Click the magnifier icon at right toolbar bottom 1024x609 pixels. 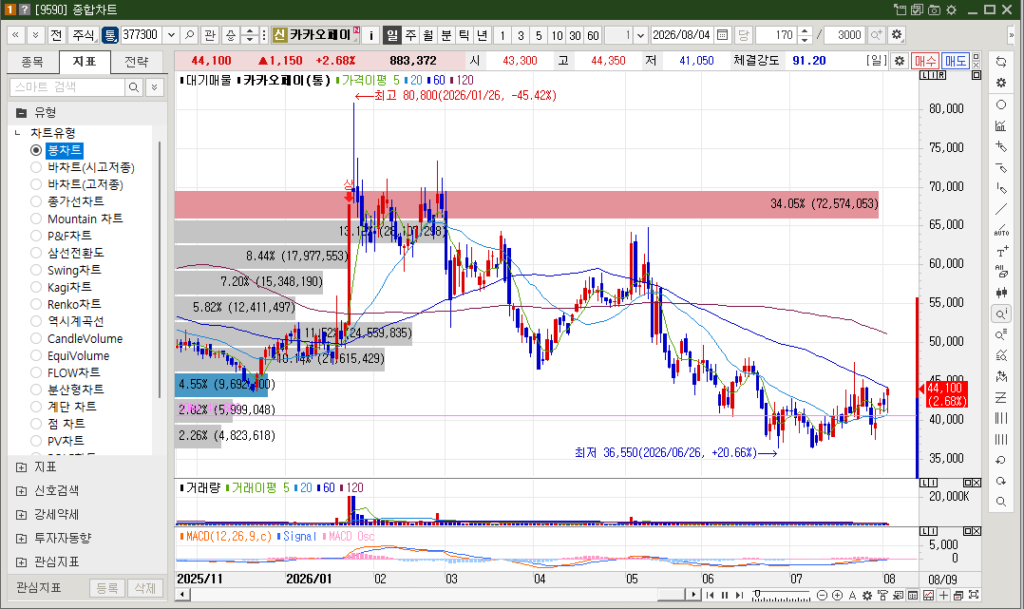(x=1000, y=502)
